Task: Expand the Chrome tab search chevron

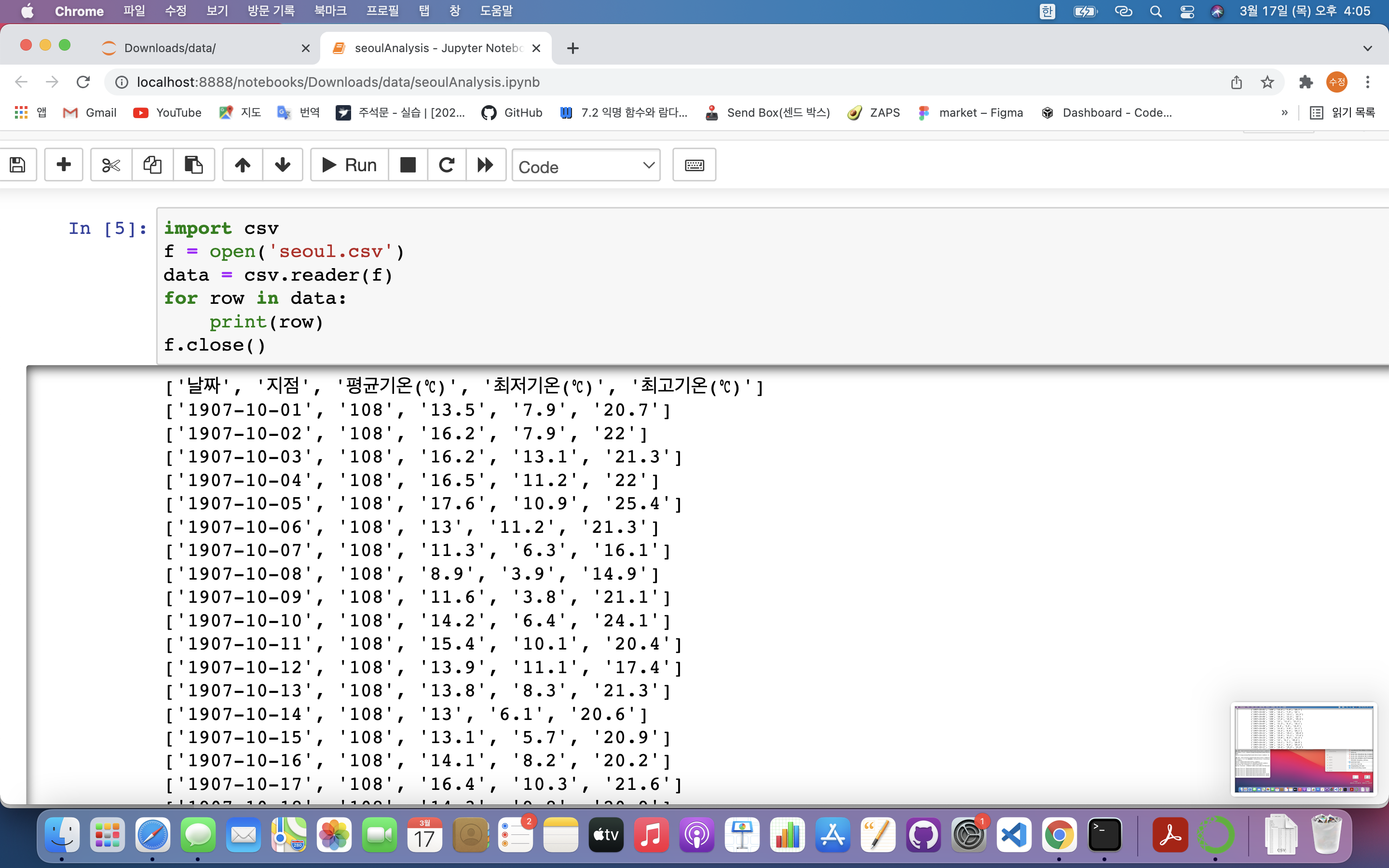Action: [x=1367, y=48]
